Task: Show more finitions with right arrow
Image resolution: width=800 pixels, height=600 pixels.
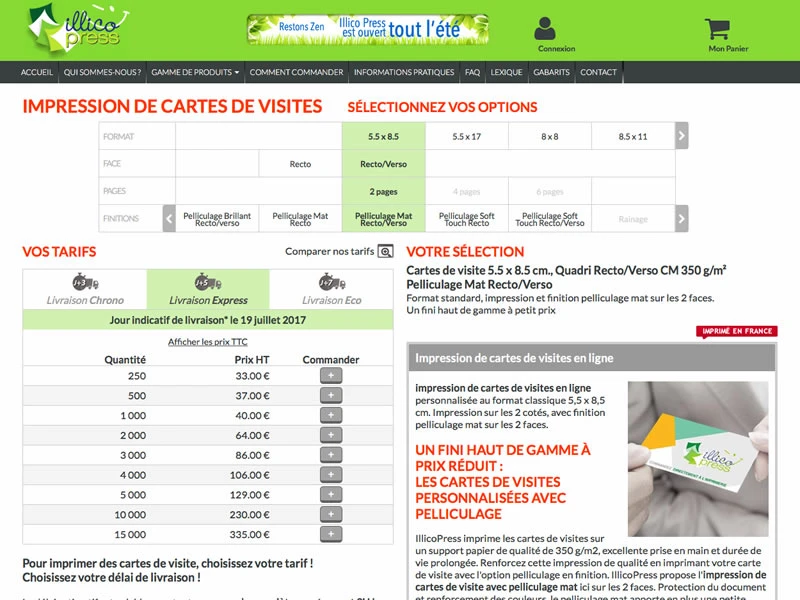Action: point(682,219)
